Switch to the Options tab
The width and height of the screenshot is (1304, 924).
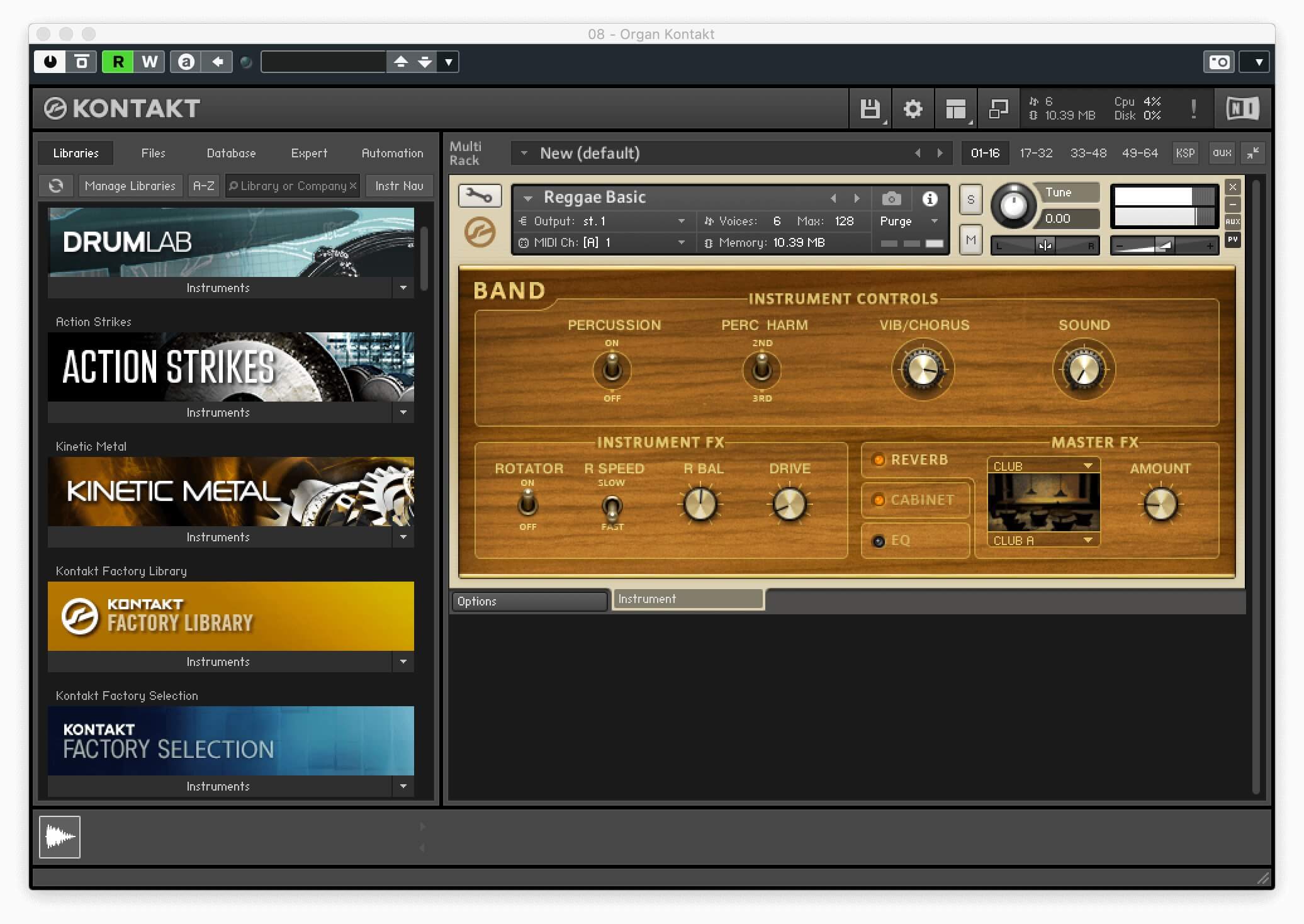pyautogui.click(x=529, y=601)
